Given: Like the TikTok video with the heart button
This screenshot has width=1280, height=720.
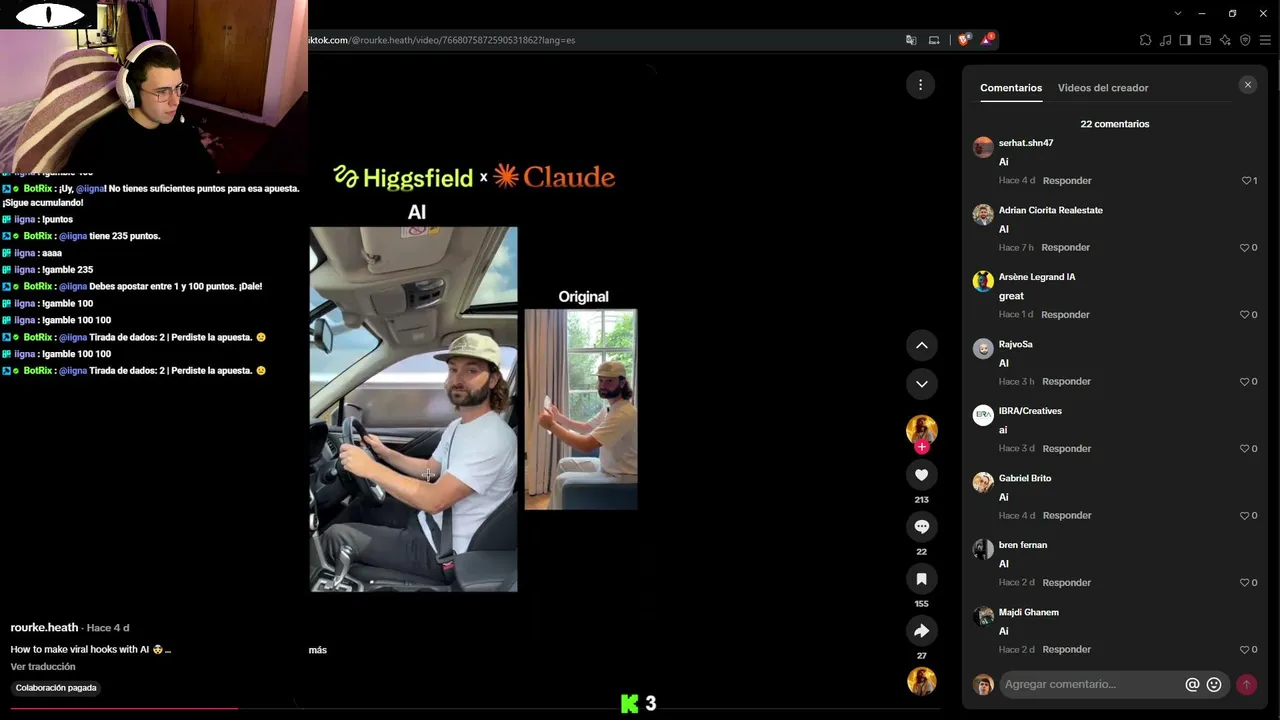Looking at the screenshot, I should (x=921, y=475).
